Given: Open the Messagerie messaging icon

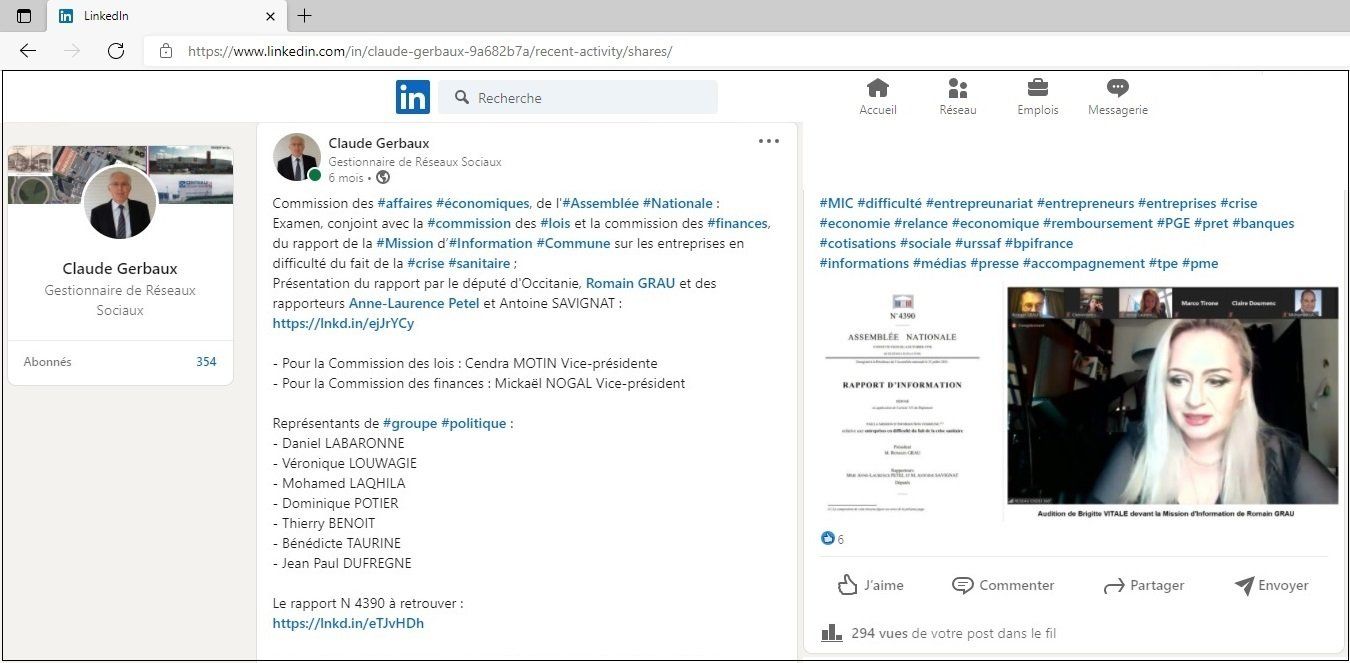Looking at the screenshot, I should pyautogui.click(x=1117, y=88).
